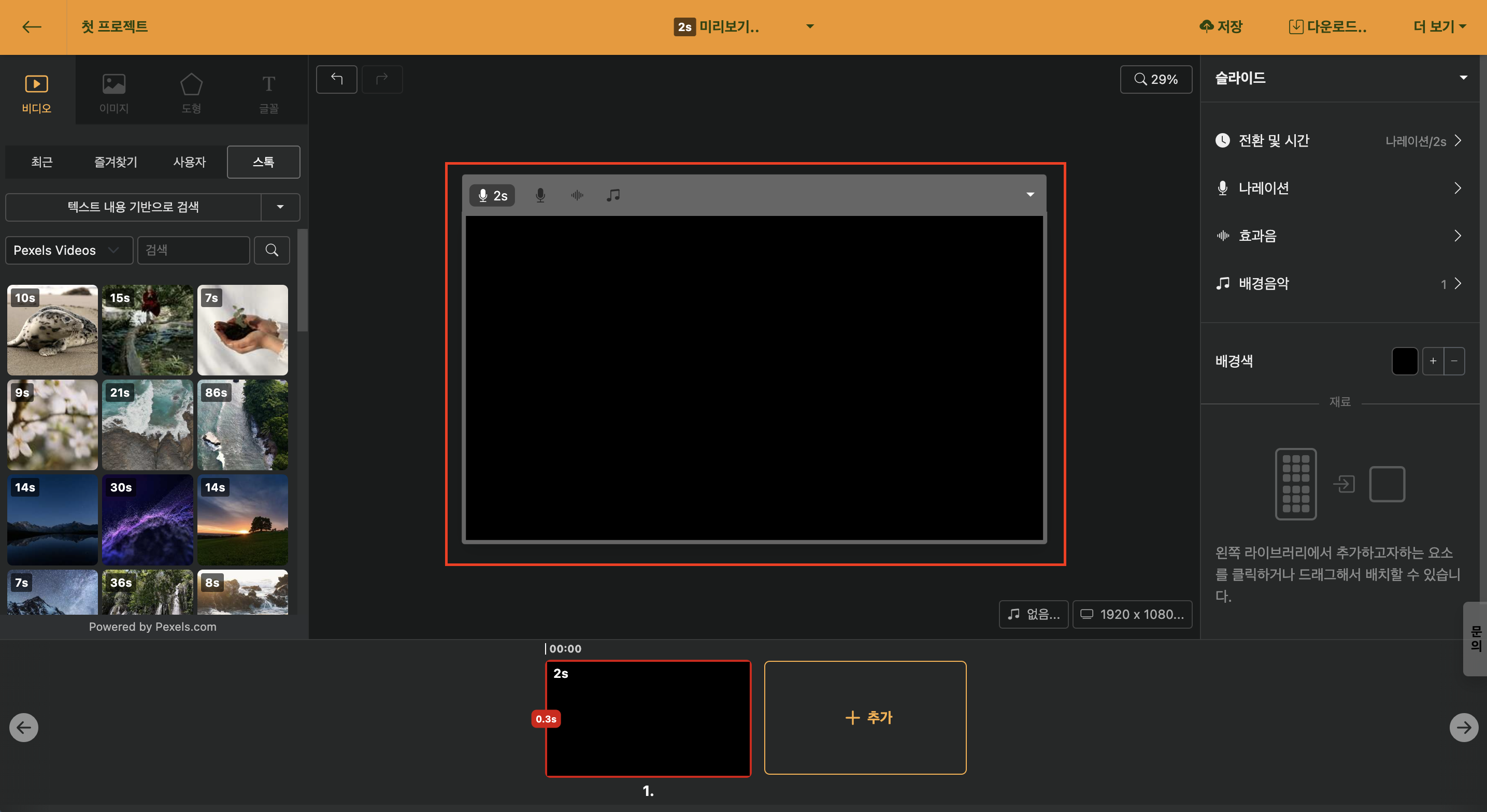The width and height of the screenshot is (1487, 812).
Task: Select the 10s seal video thumbnail
Action: (x=52, y=329)
